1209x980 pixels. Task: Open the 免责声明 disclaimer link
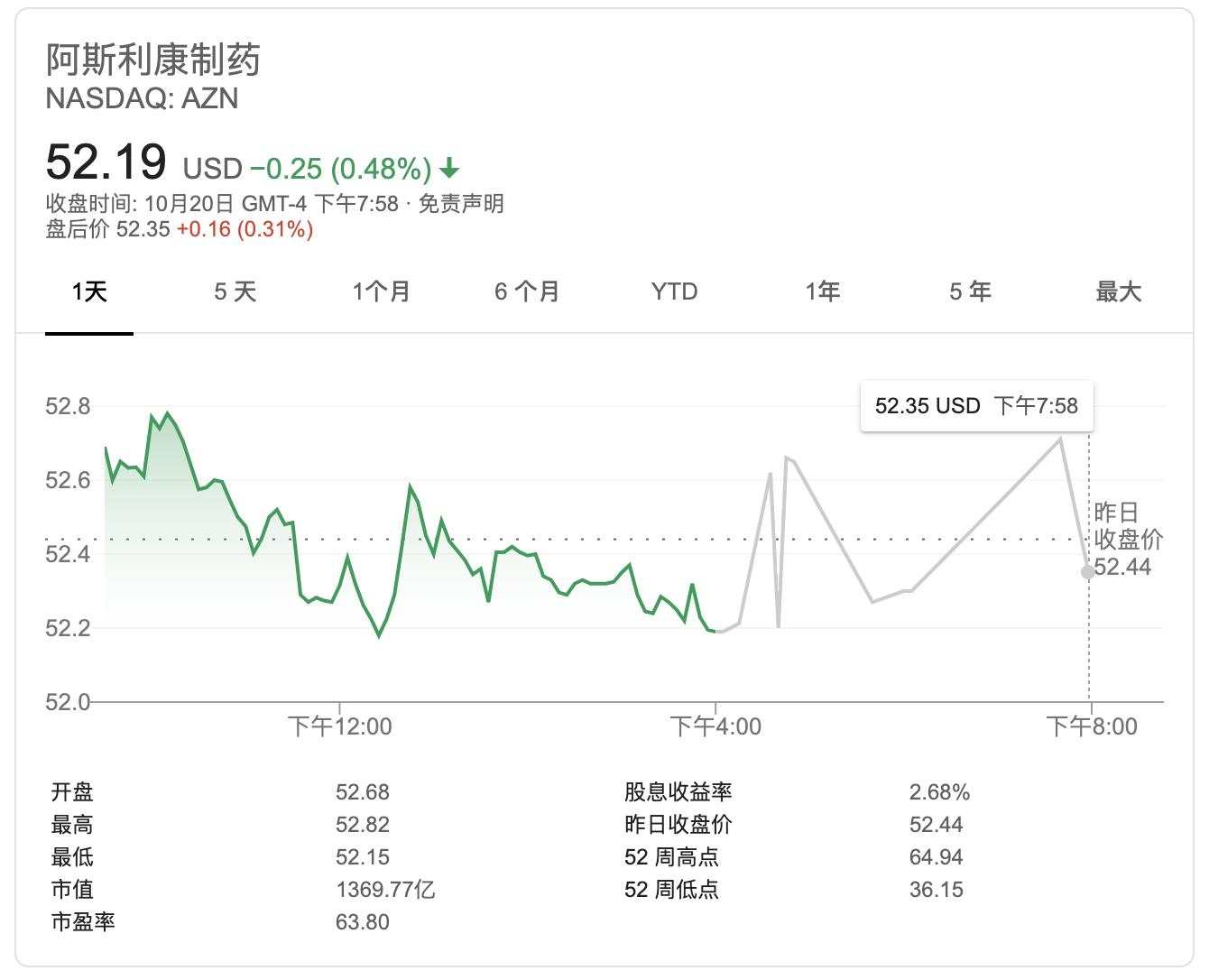tap(461, 203)
